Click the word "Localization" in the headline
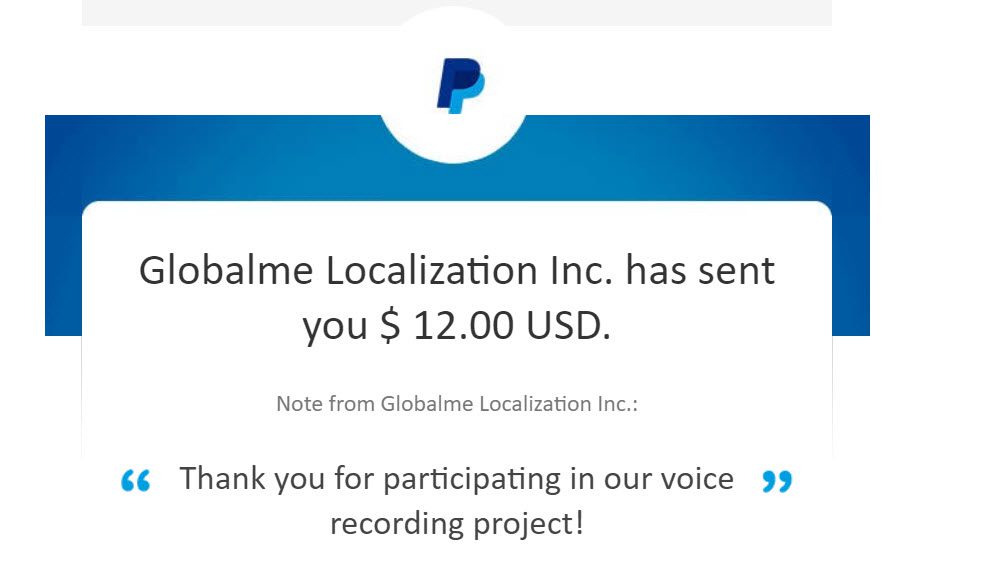This screenshot has width=981, height=565. click(431, 271)
